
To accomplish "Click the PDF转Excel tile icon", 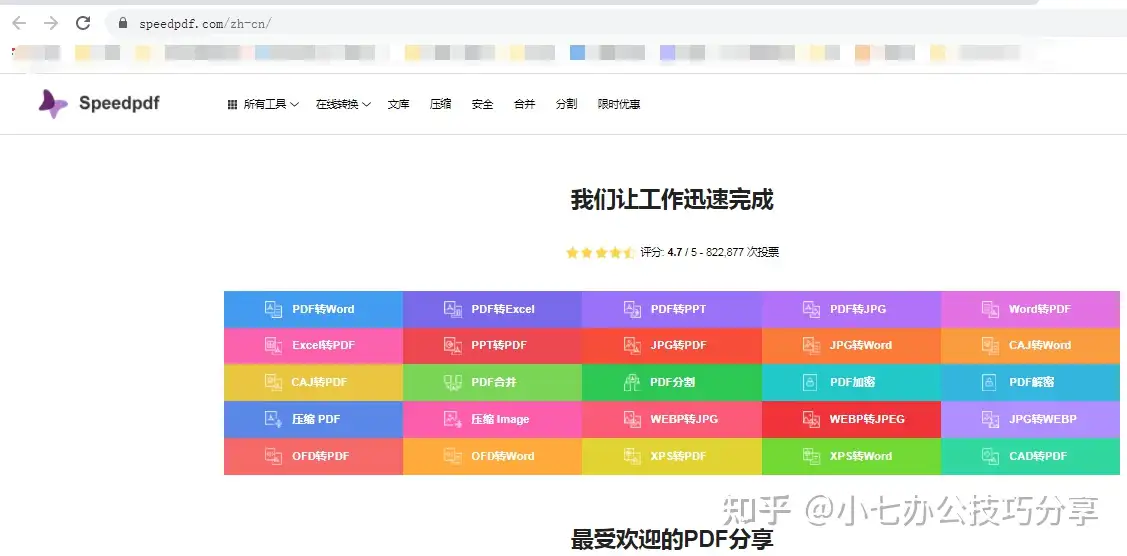I will 453,309.
